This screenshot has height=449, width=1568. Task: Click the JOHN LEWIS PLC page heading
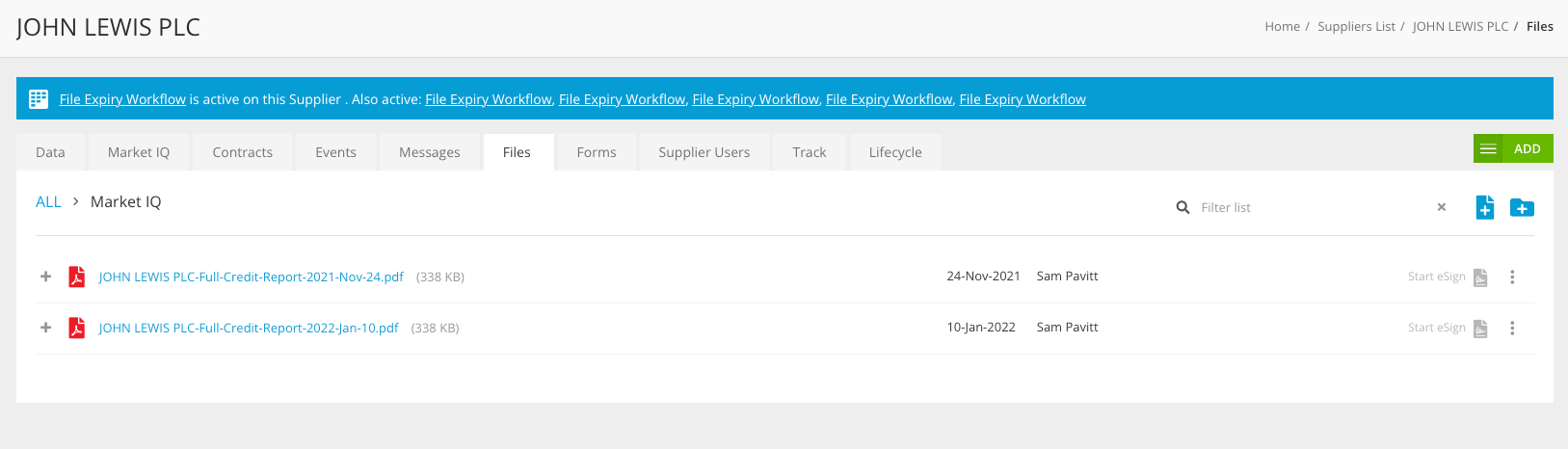click(x=108, y=28)
